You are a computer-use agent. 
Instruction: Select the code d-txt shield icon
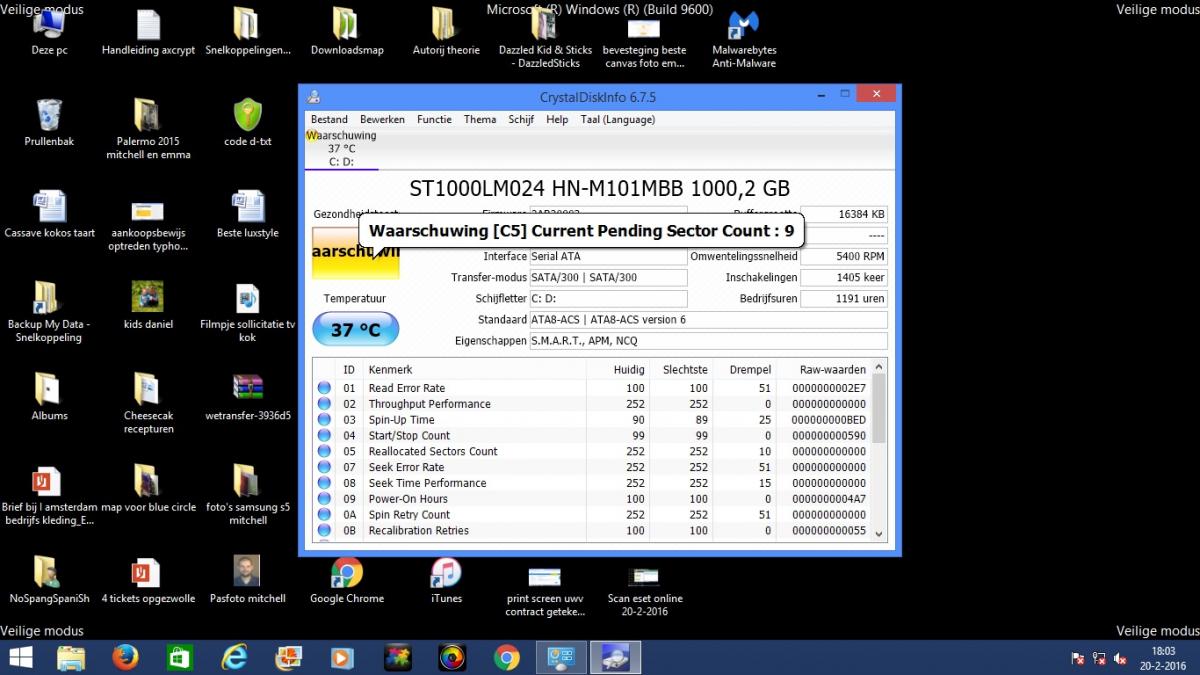point(248,123)
